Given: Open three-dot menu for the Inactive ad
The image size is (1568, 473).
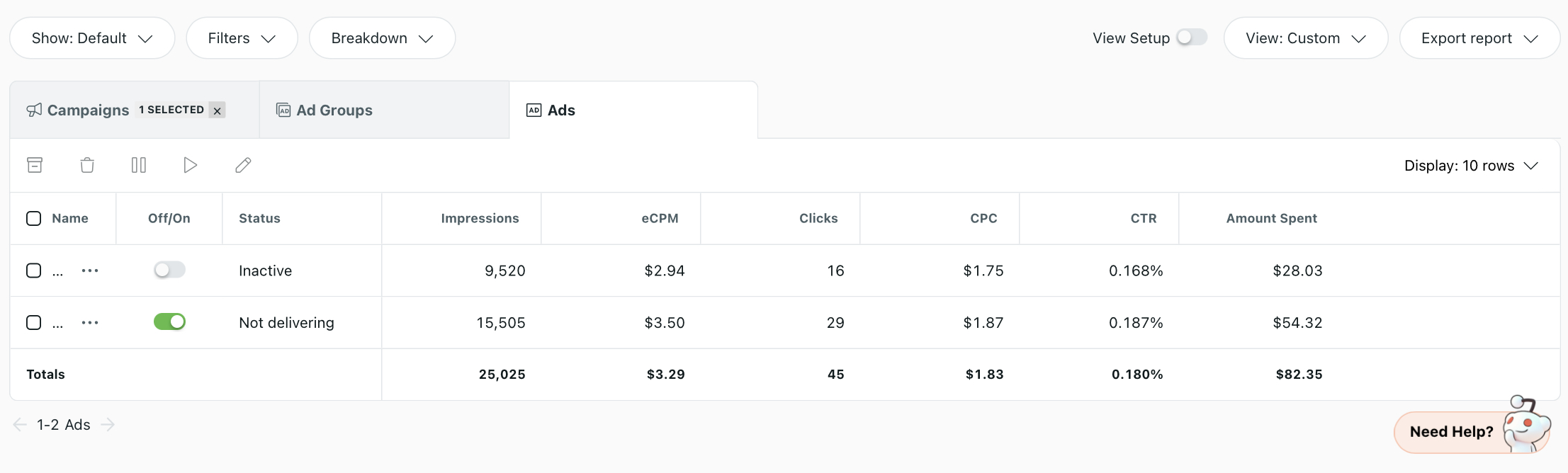Looking at the screenshot, I should [x=90, y=270].
